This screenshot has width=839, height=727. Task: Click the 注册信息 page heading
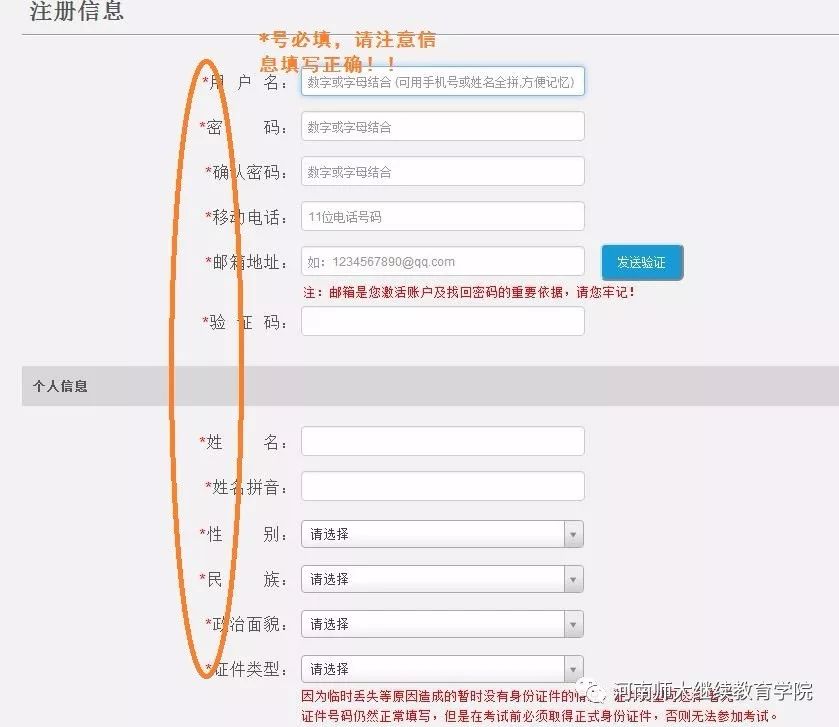click(x=77, y=12)
